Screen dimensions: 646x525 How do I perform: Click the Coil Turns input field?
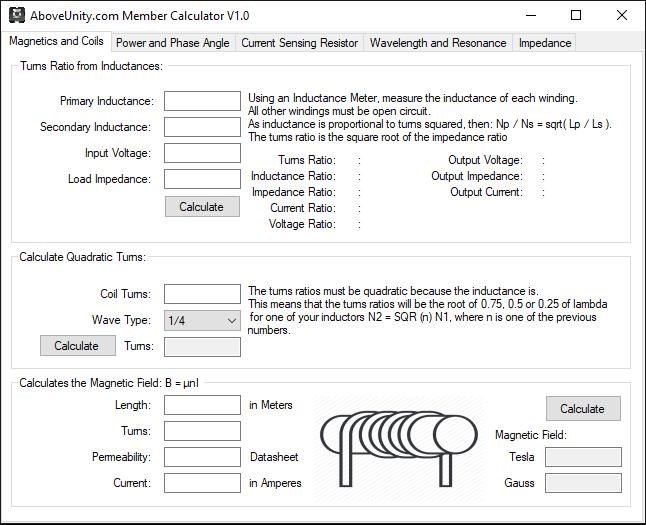click(x=202, y=294)
